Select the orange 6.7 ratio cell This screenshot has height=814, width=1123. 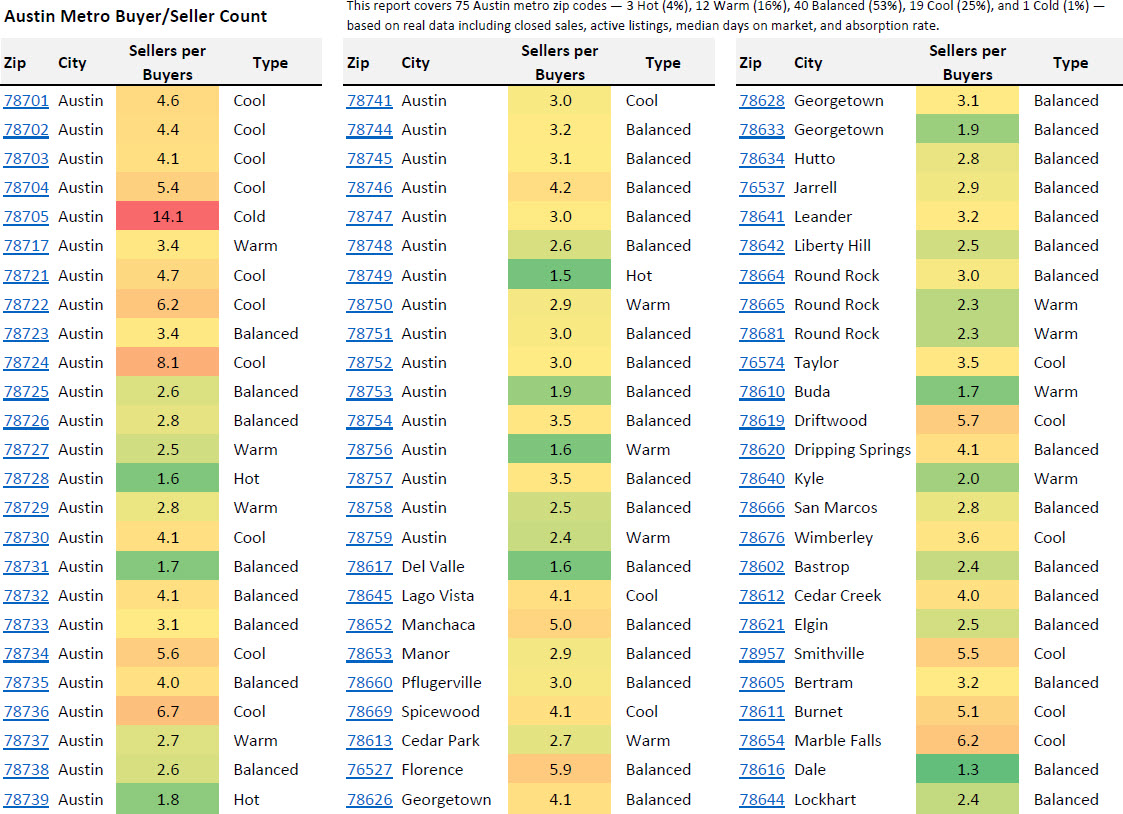pyautogui.click(x=167, y=712)
